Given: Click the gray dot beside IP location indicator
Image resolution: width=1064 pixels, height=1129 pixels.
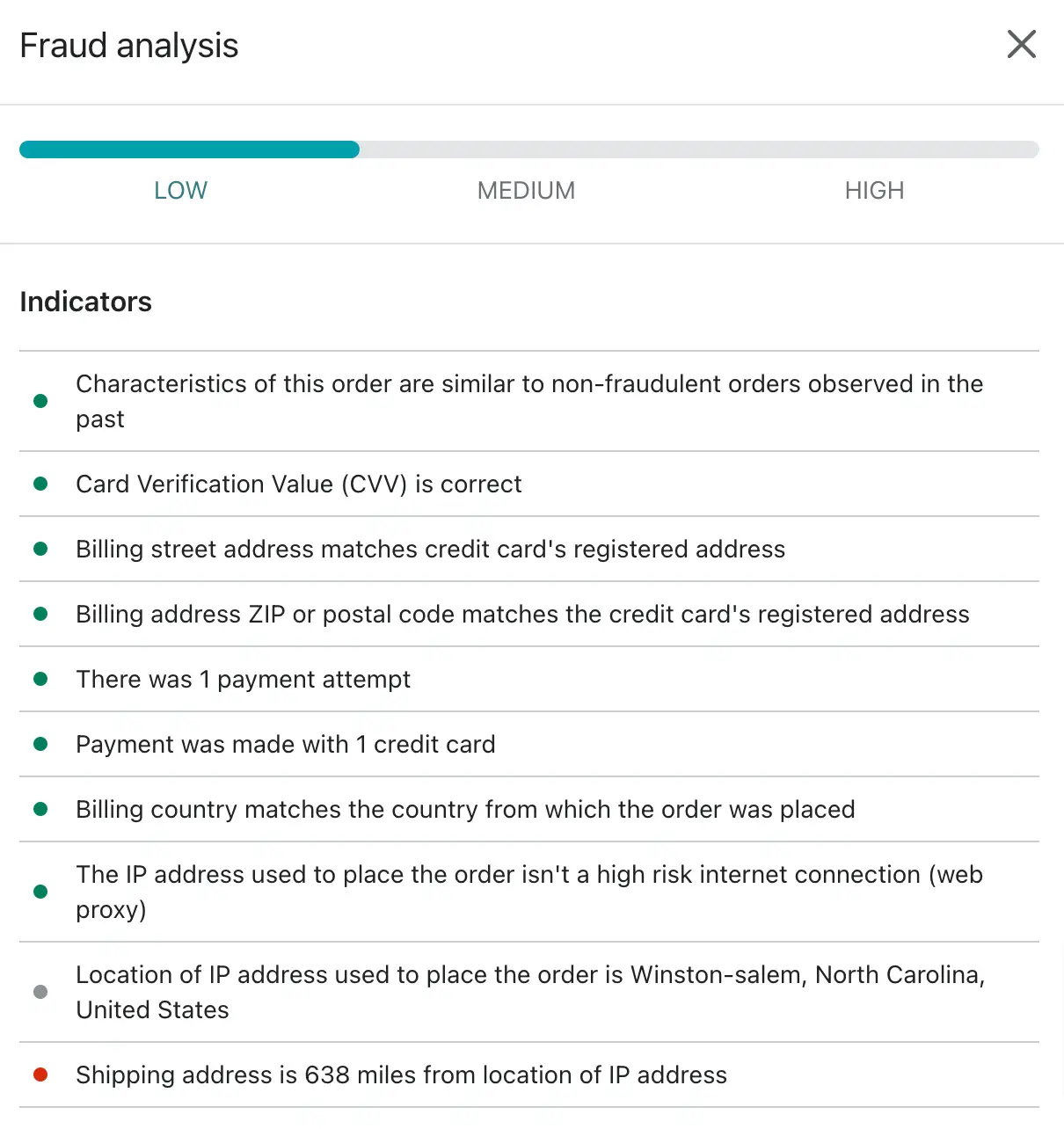Looking at the screenshot, I should [40, 992].
